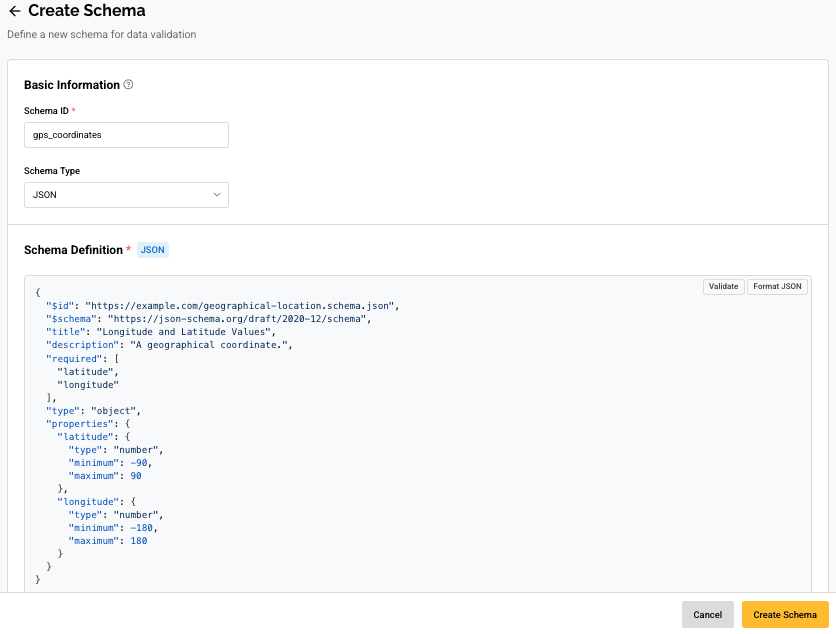Click the Create Schema page title
This screenshot has height=634, width=836.
click(x=87, y=10)
